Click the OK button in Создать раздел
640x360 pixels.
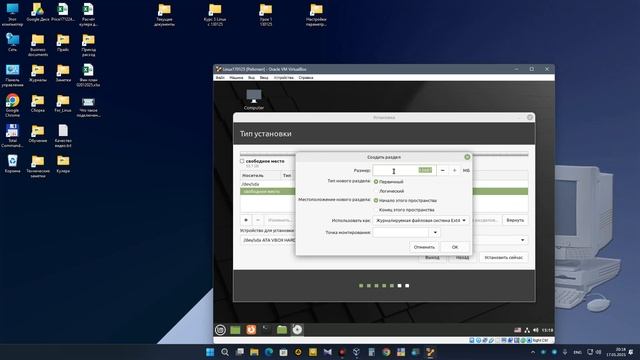click(x=455, y=247)
